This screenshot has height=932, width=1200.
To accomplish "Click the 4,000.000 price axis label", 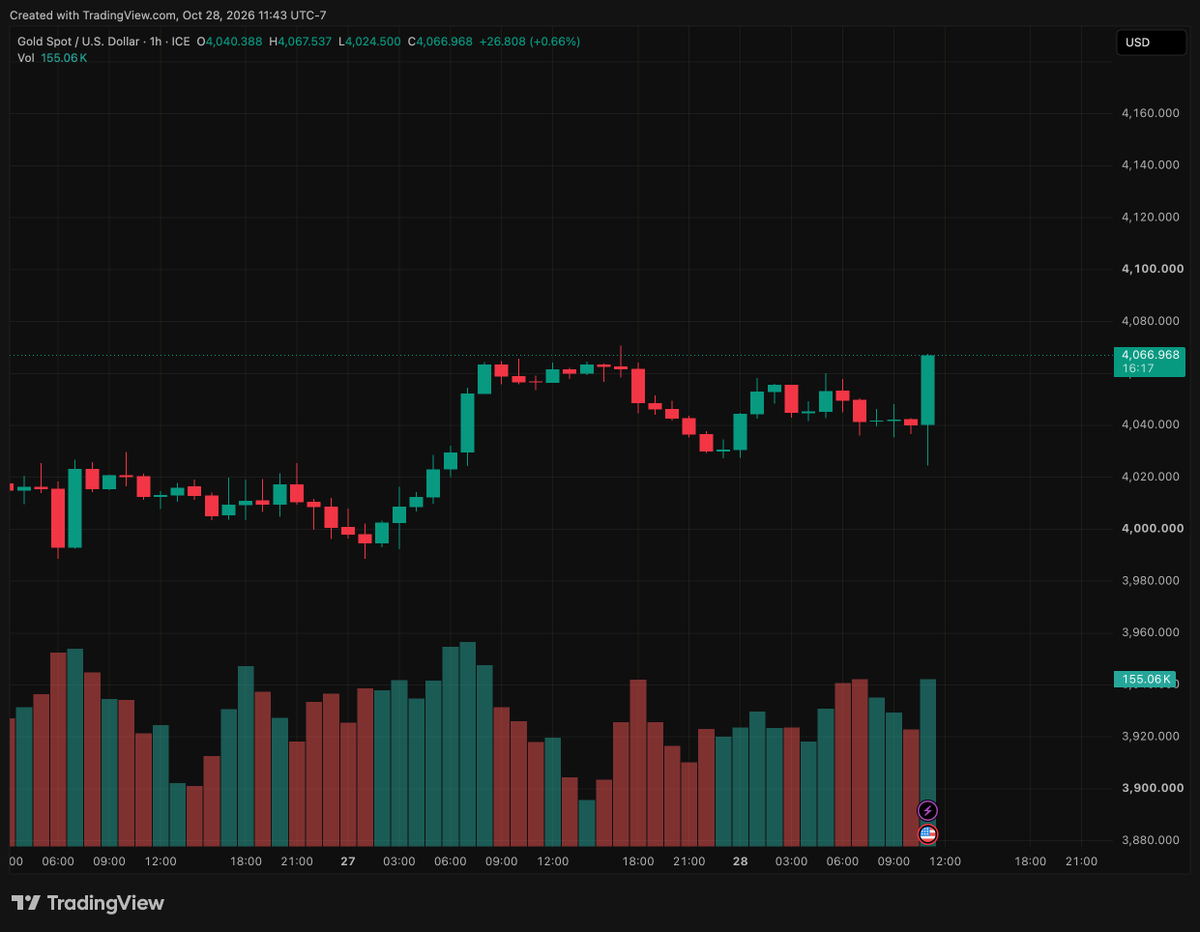I will (x=1153, y=529).
